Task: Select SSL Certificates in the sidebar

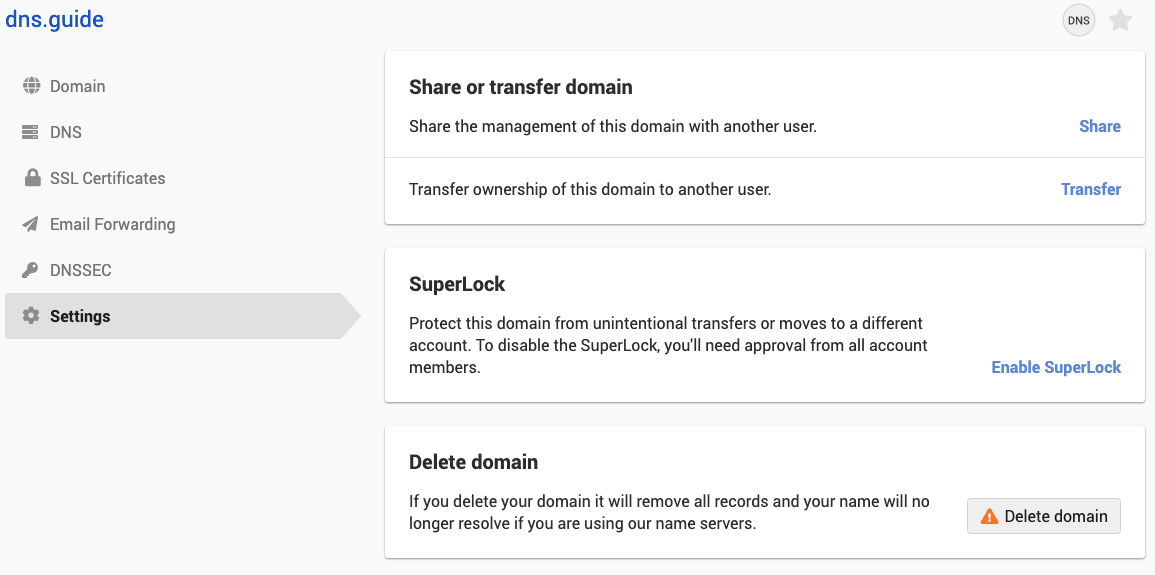Action: (x=108, y=178)
